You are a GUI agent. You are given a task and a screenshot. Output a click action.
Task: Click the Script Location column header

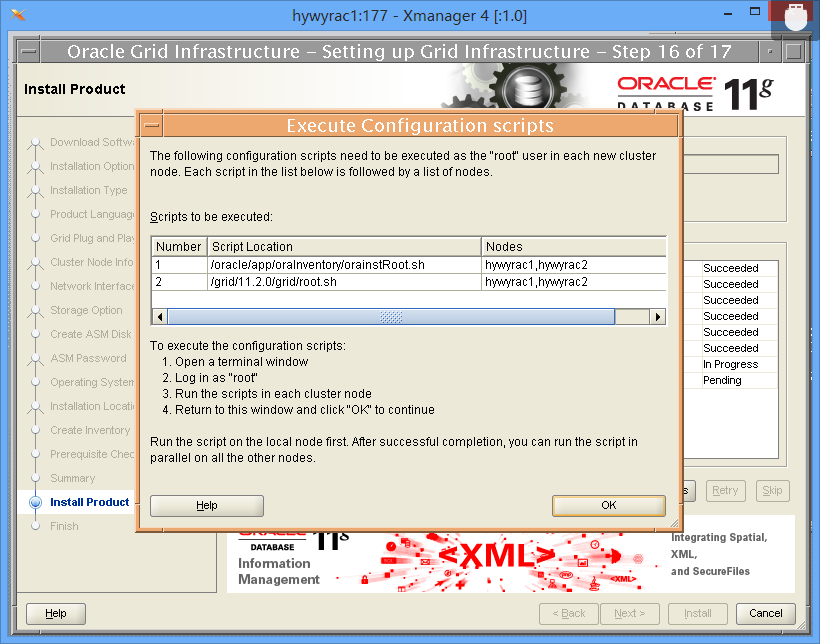click(344, 246)
